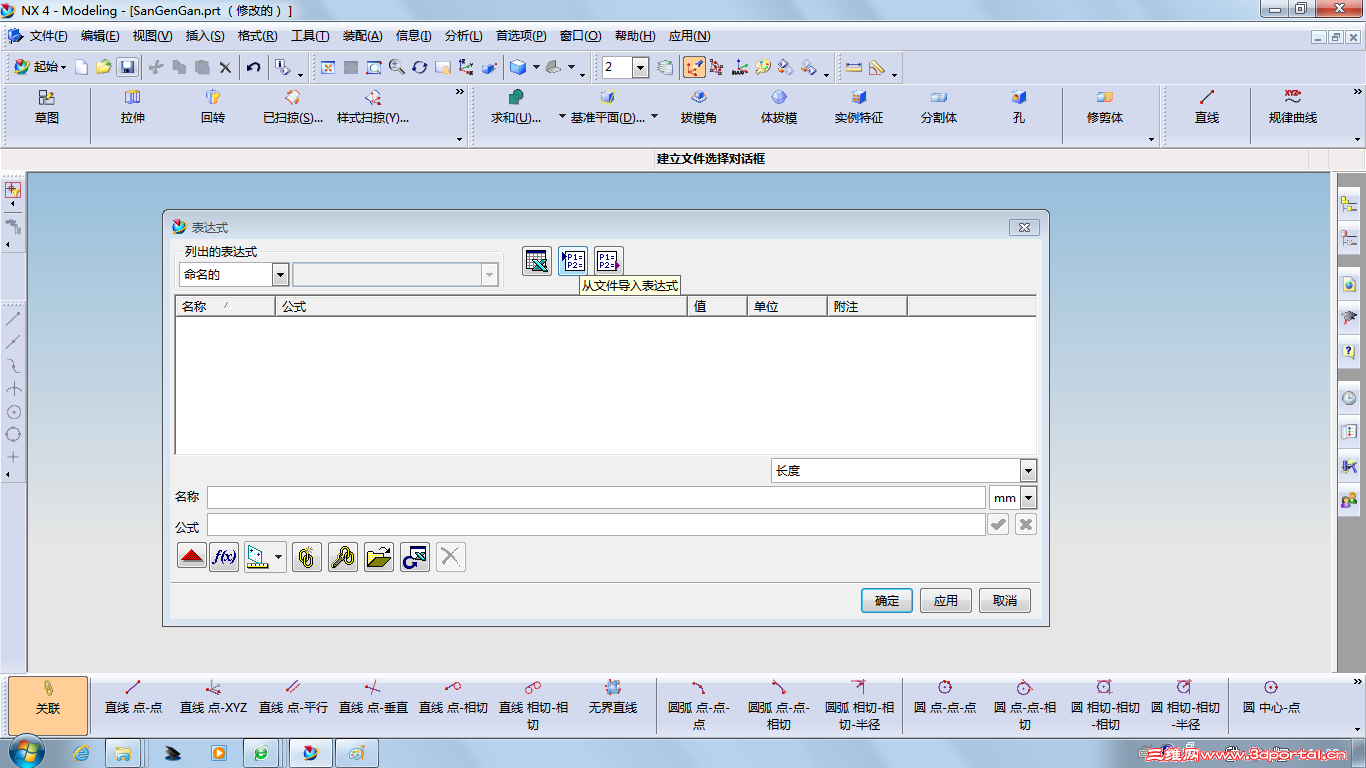Open the 长度 dimension type dropdown
Viewport: 1366px width, 768px height.
point(1028,470)
